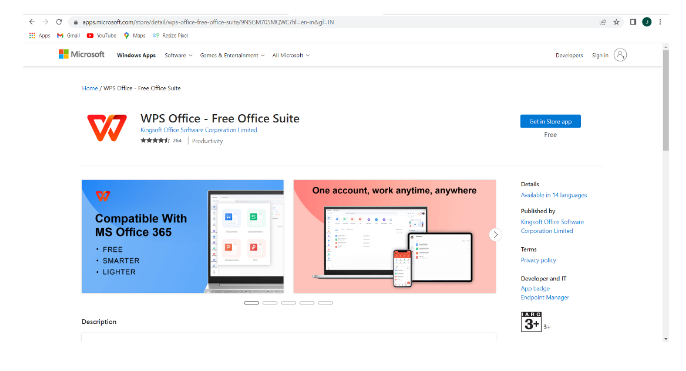The height and width of the screenshot is (371, 686).
Task: Click the scrollbar down arrow
Action: [665, 339]
